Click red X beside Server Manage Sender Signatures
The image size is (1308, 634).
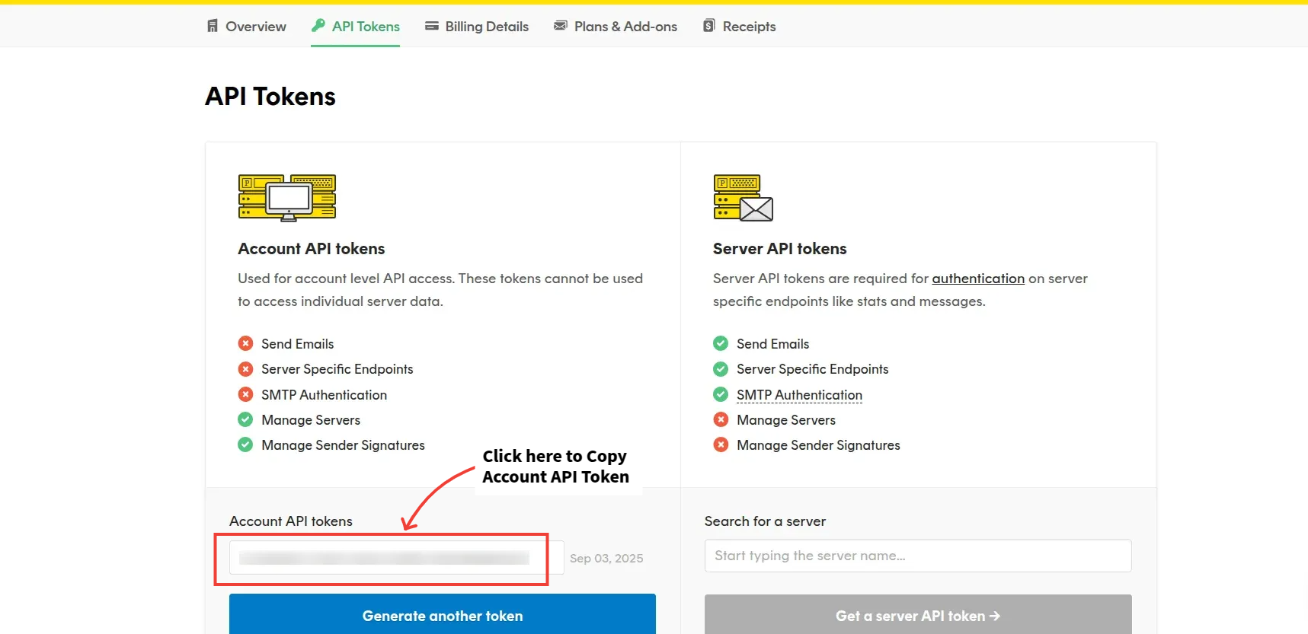pyautogui.click(x=721, y=445)
